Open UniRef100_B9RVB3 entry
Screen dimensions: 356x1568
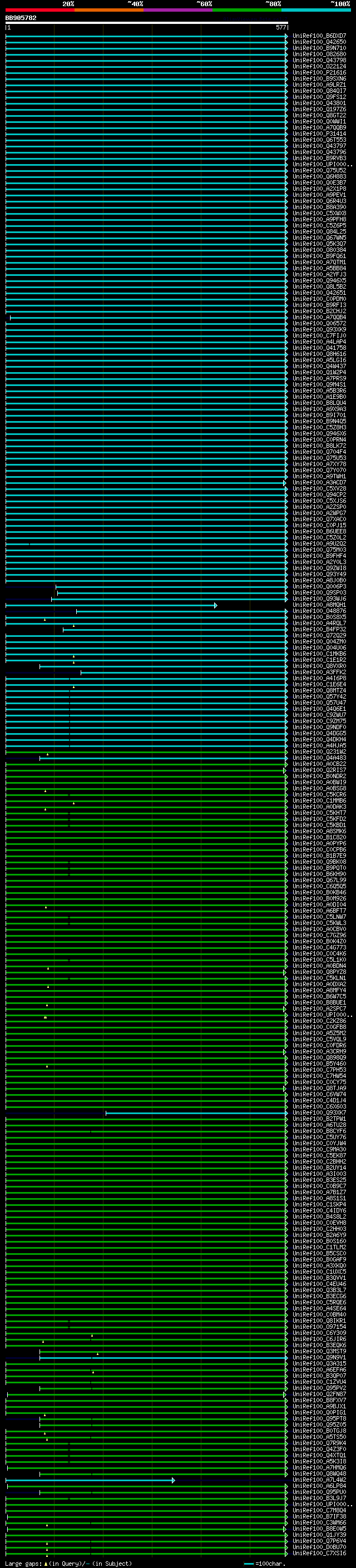point(319,159)
